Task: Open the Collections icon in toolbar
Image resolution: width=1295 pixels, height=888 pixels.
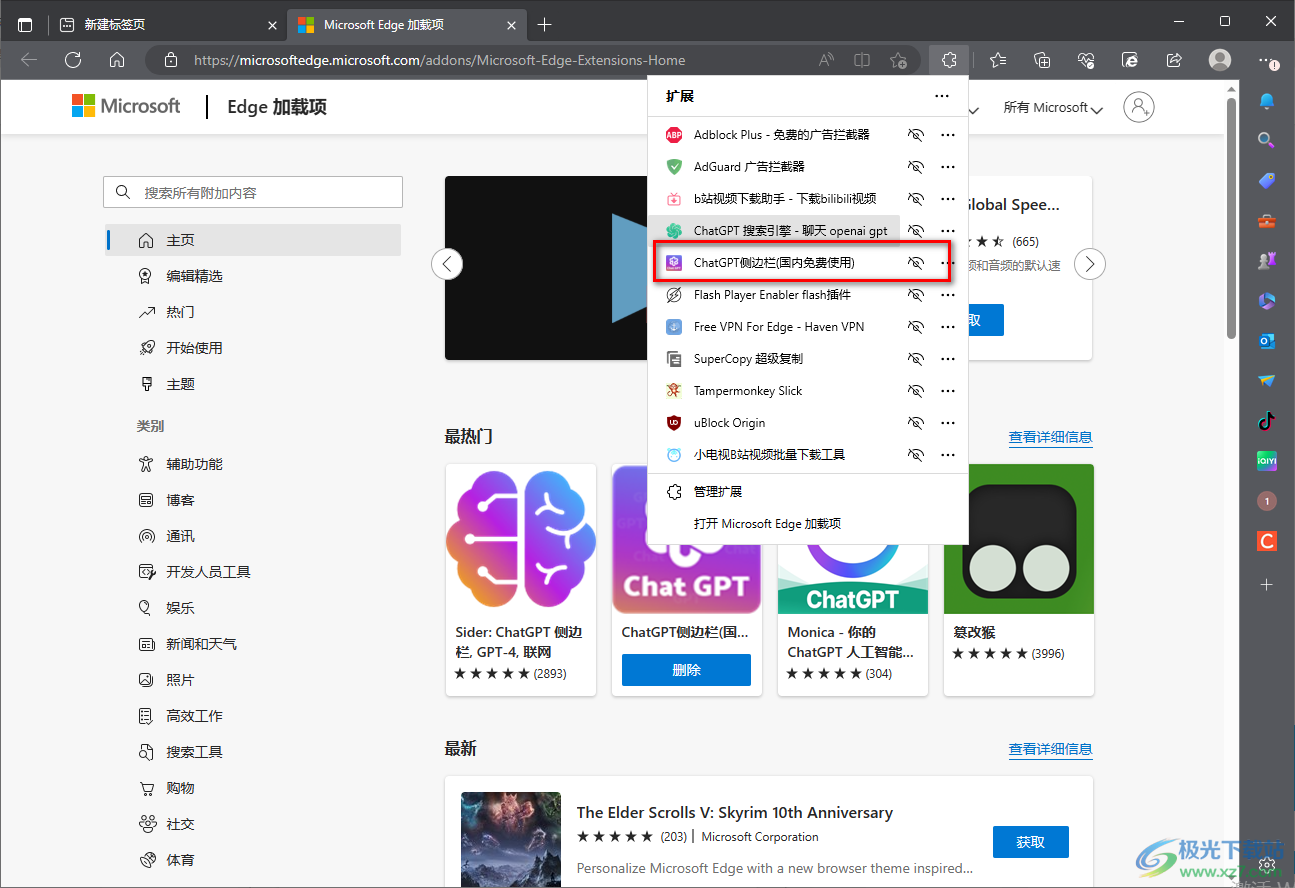Action: (x=1042, y=60)
